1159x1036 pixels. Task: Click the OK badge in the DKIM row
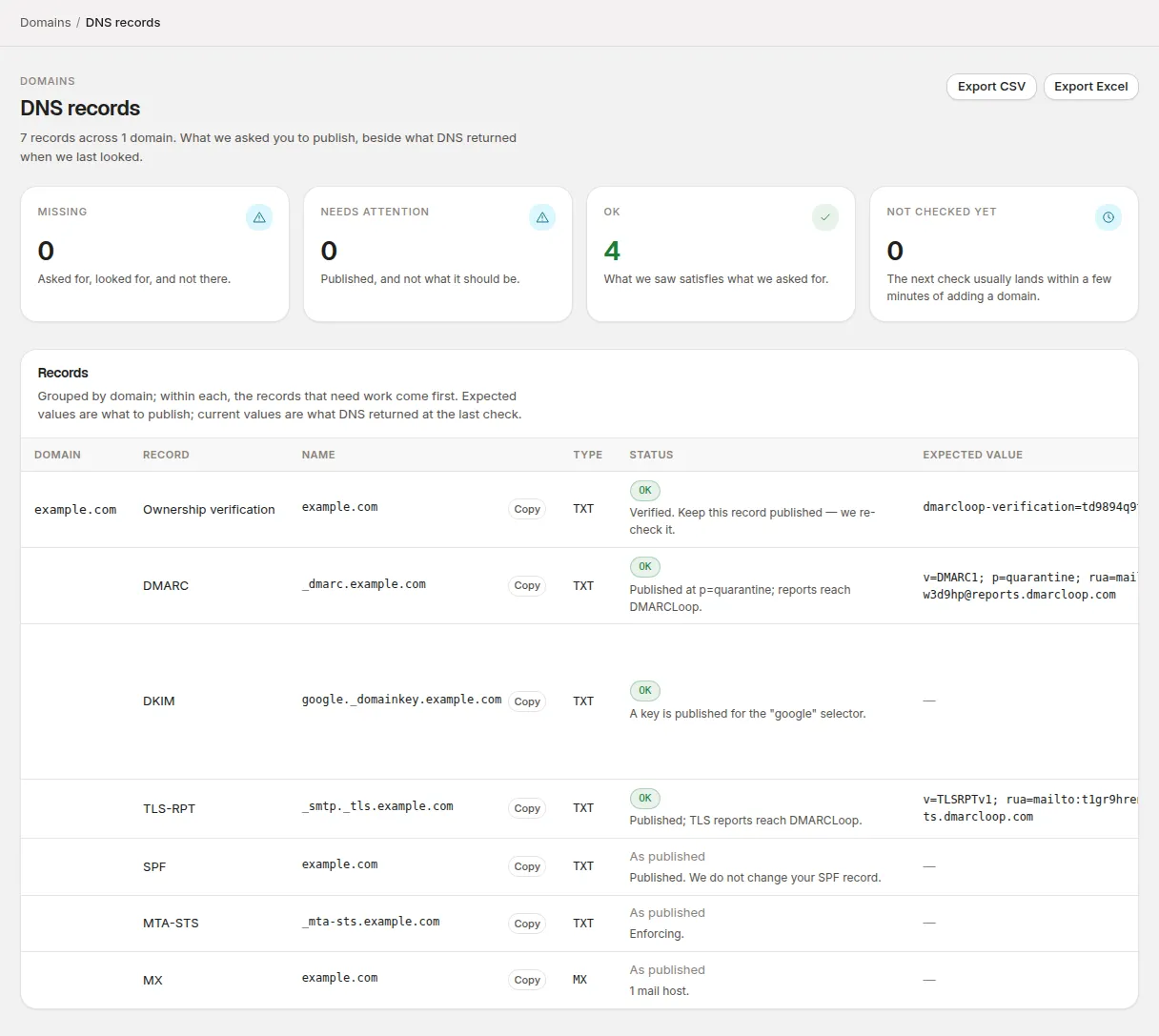point(645,691)
